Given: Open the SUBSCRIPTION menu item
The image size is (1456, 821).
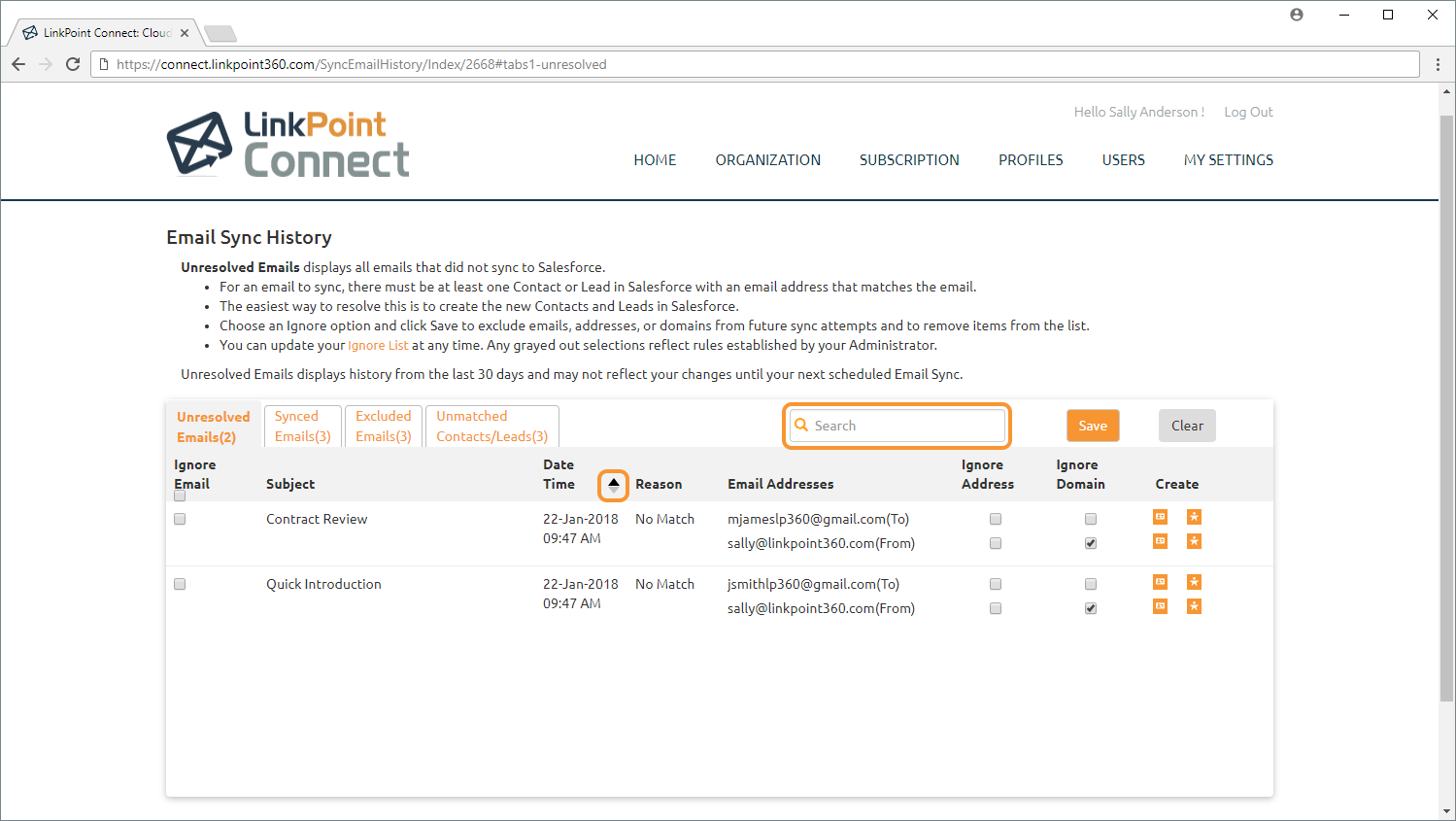Looking at the screenshot, I should tap(909, 160).
